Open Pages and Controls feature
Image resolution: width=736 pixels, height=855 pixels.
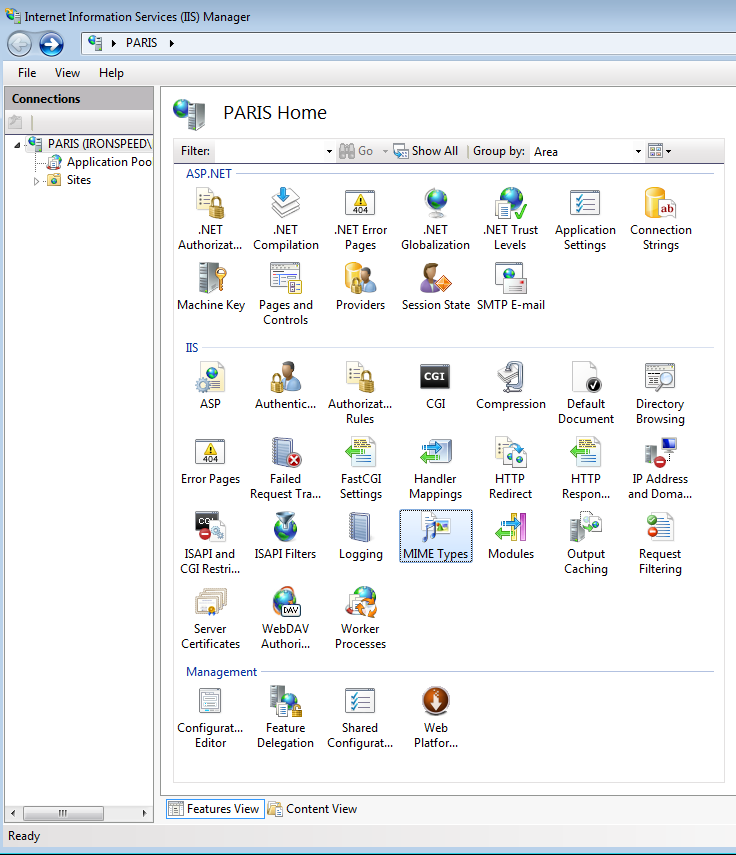(x=286, y=293)
